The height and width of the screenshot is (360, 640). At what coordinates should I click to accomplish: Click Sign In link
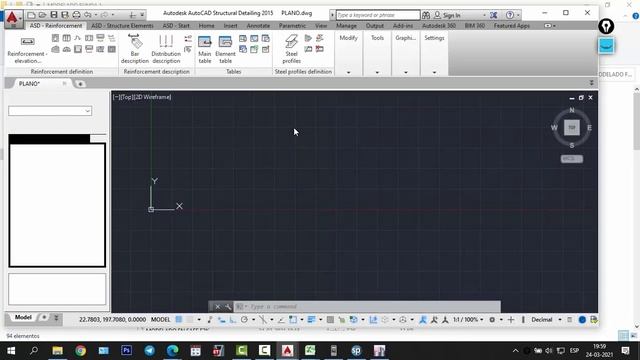point(451,15)
